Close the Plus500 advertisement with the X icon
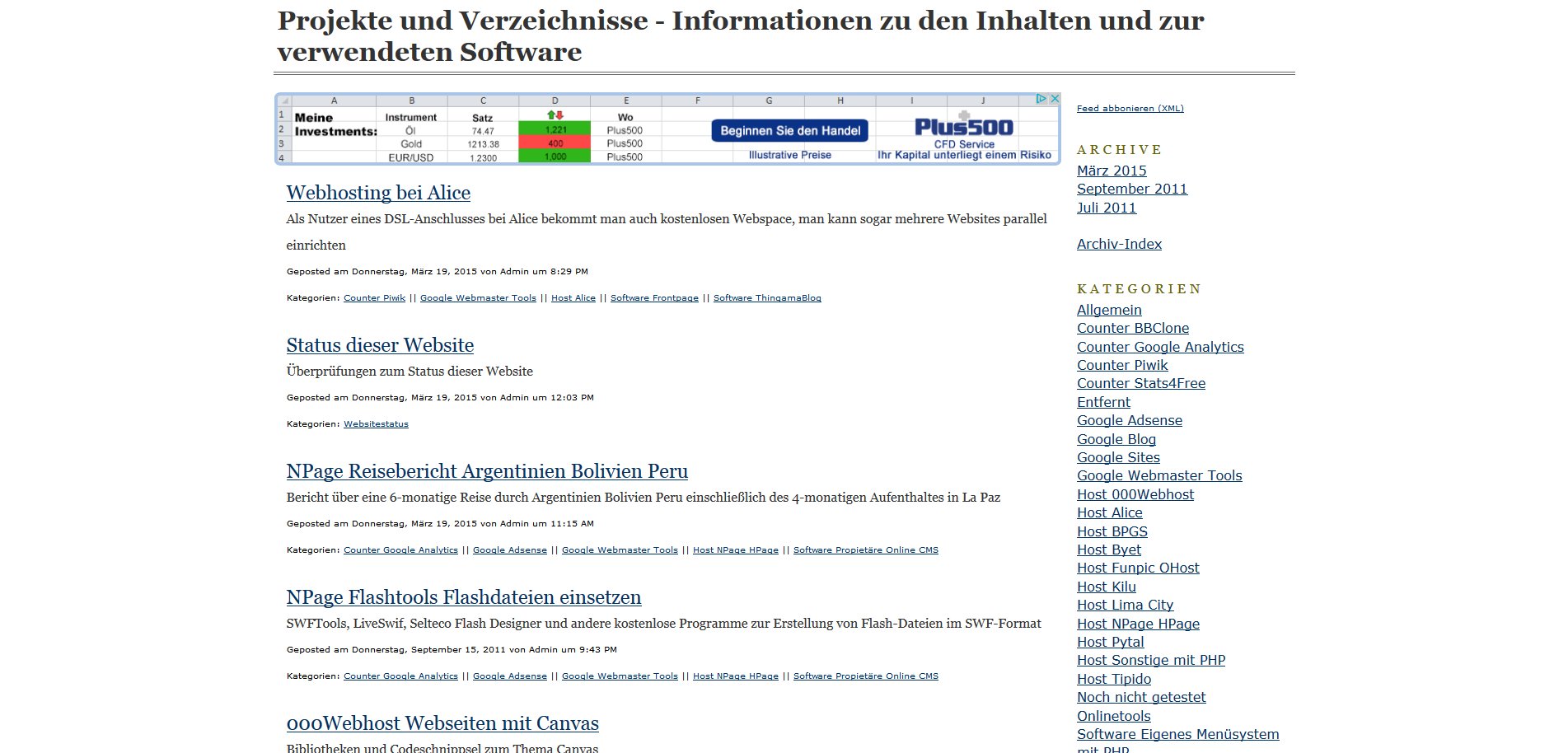 [x=1055, y=98]
